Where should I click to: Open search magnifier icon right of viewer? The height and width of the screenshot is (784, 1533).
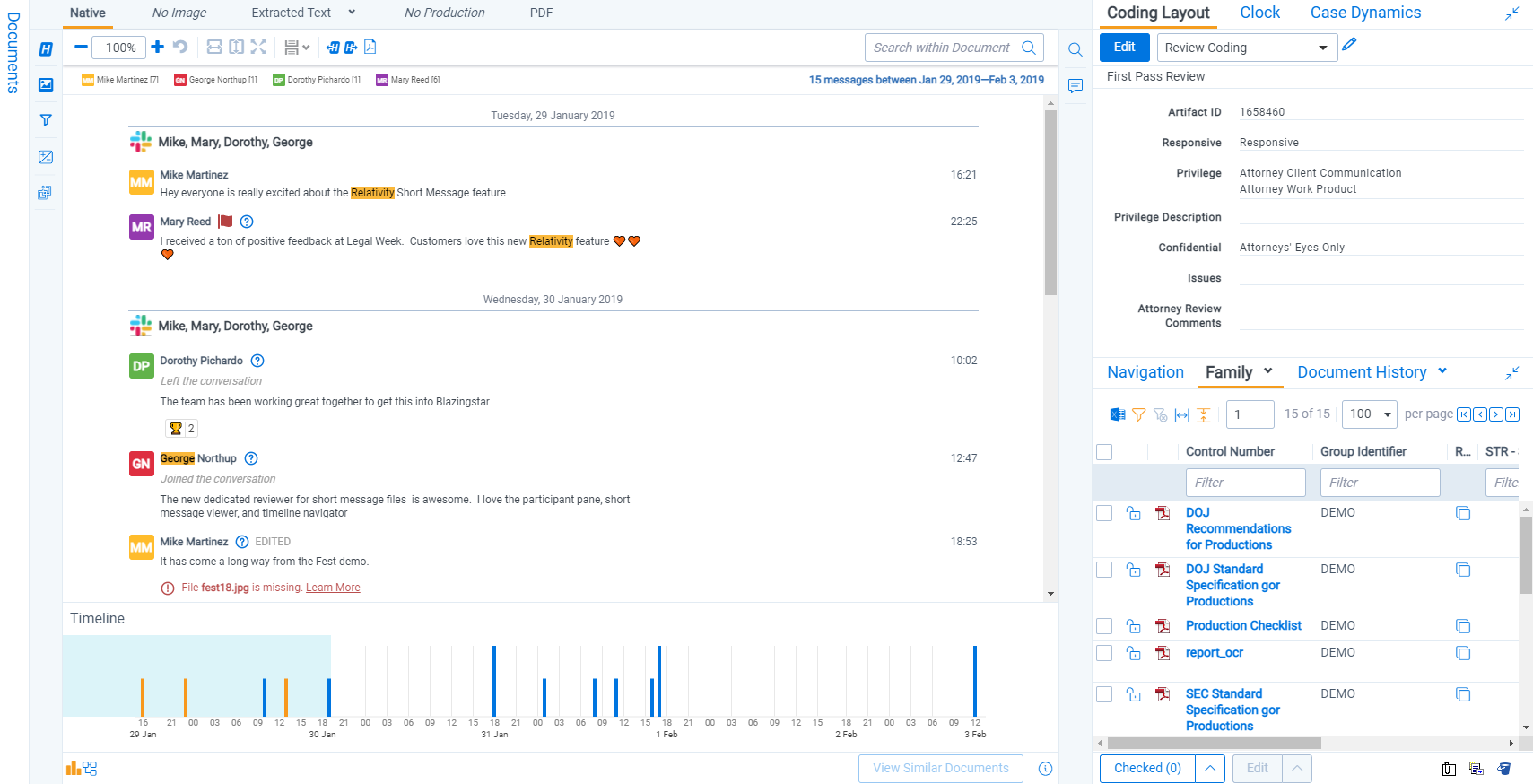[x=1076, y=49]
